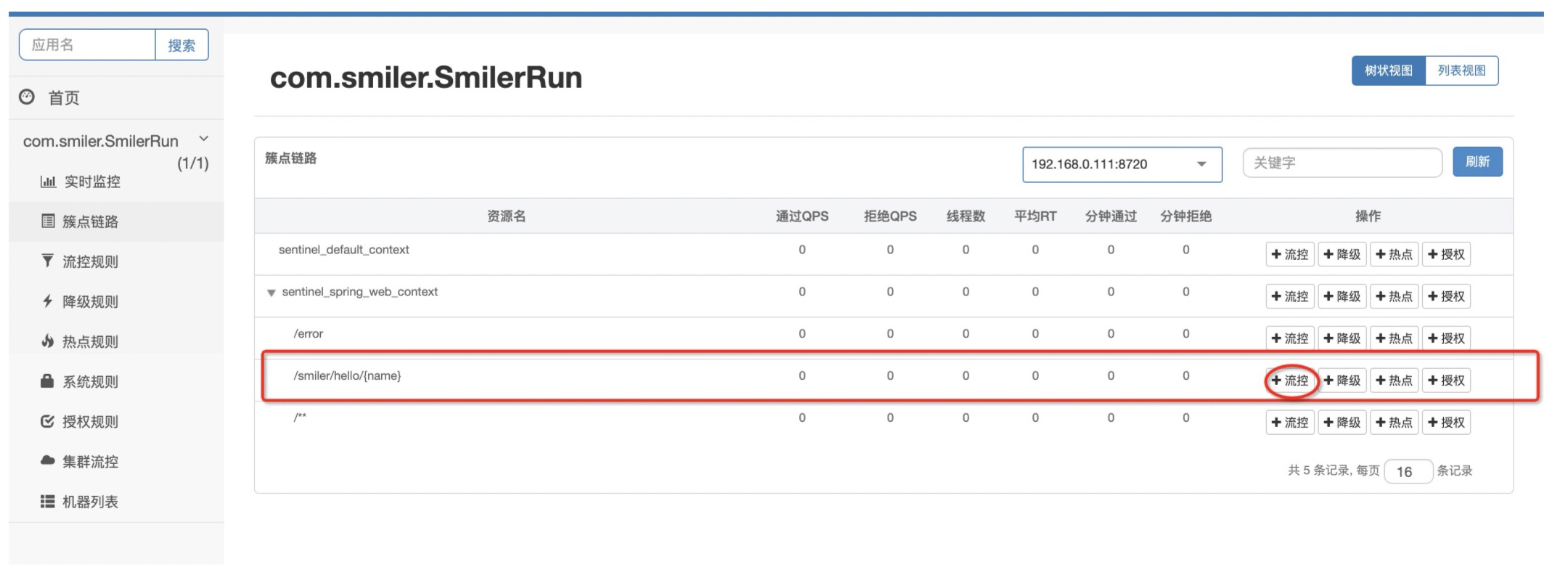This screenshot has width=1568, height=575.
Task: Add degrade rule for the /error resource
Action: pos(1342,338)
